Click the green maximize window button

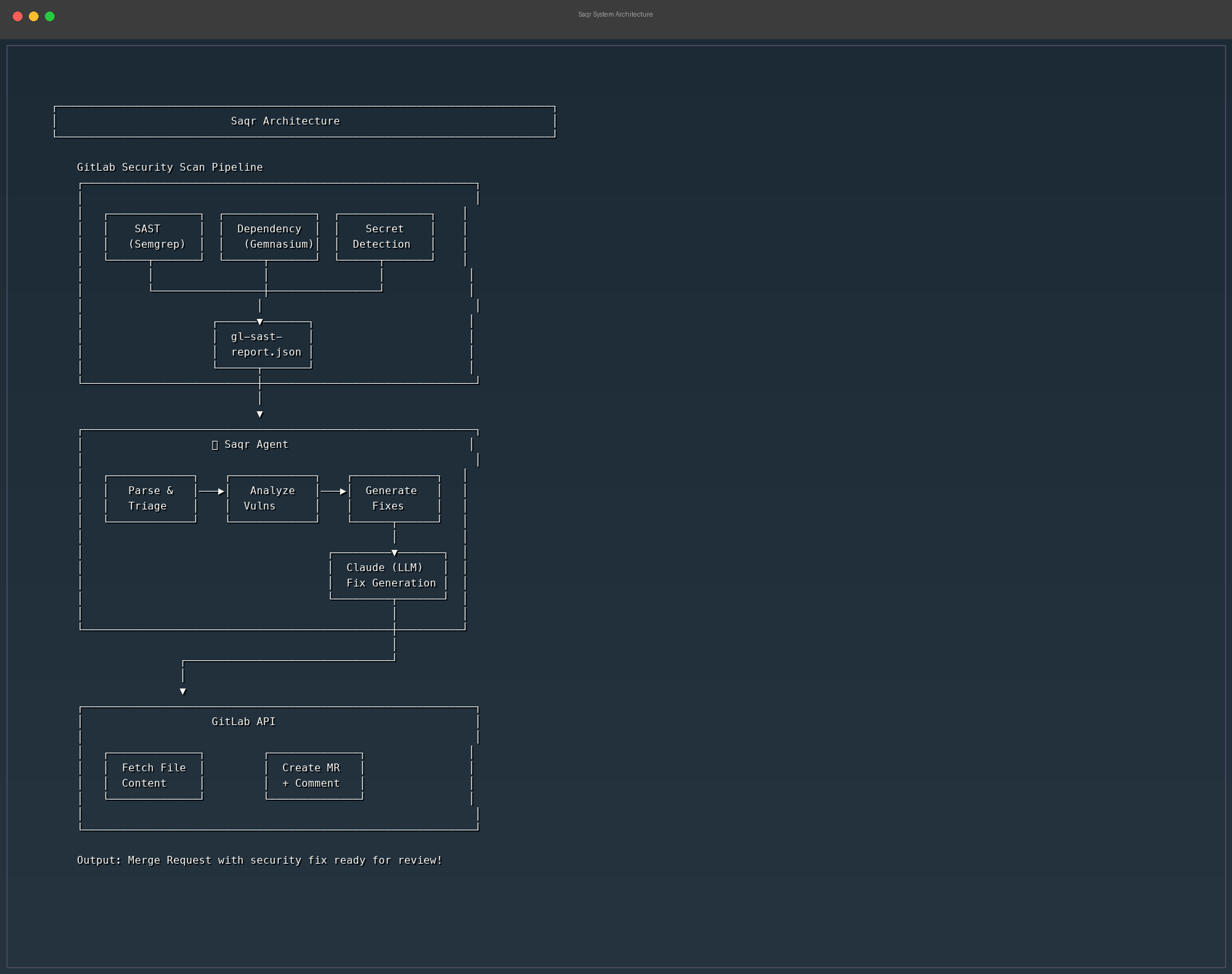click(50, 16)
